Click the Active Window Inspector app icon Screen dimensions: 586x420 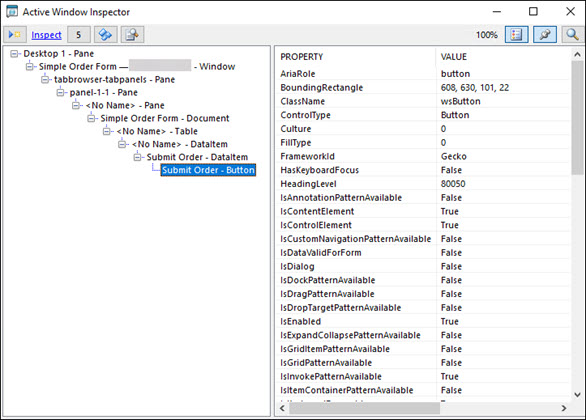click(12, 12)
